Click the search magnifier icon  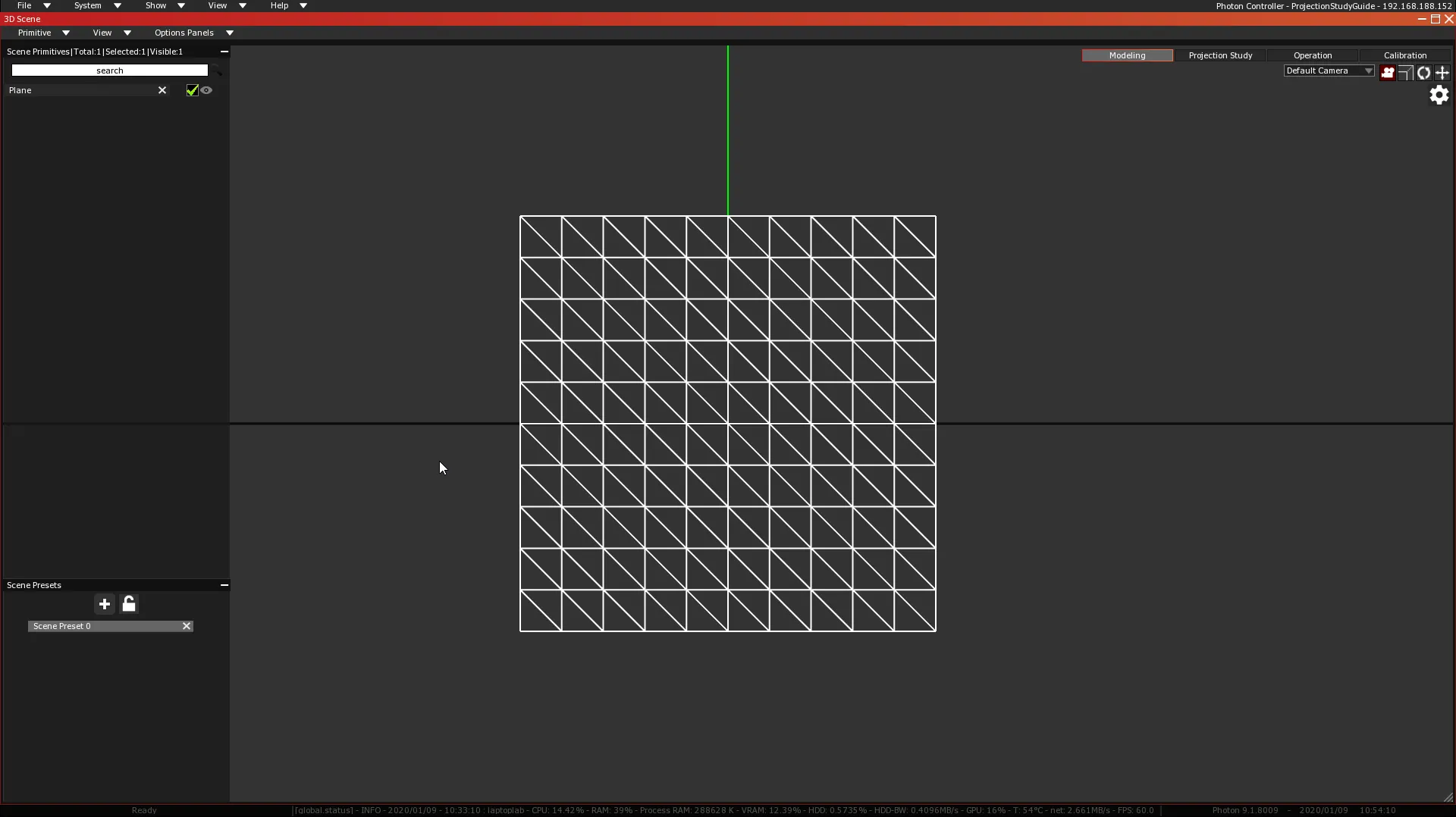point(217,70)
